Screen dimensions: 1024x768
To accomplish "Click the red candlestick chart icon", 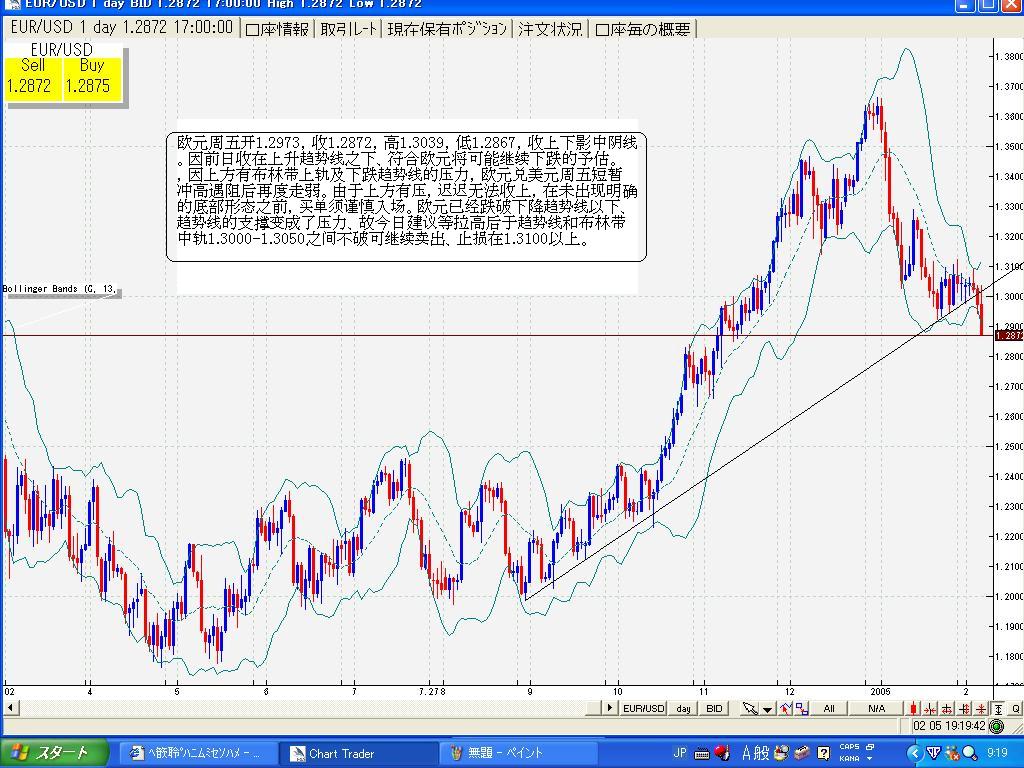I will [x=913, y=708].
